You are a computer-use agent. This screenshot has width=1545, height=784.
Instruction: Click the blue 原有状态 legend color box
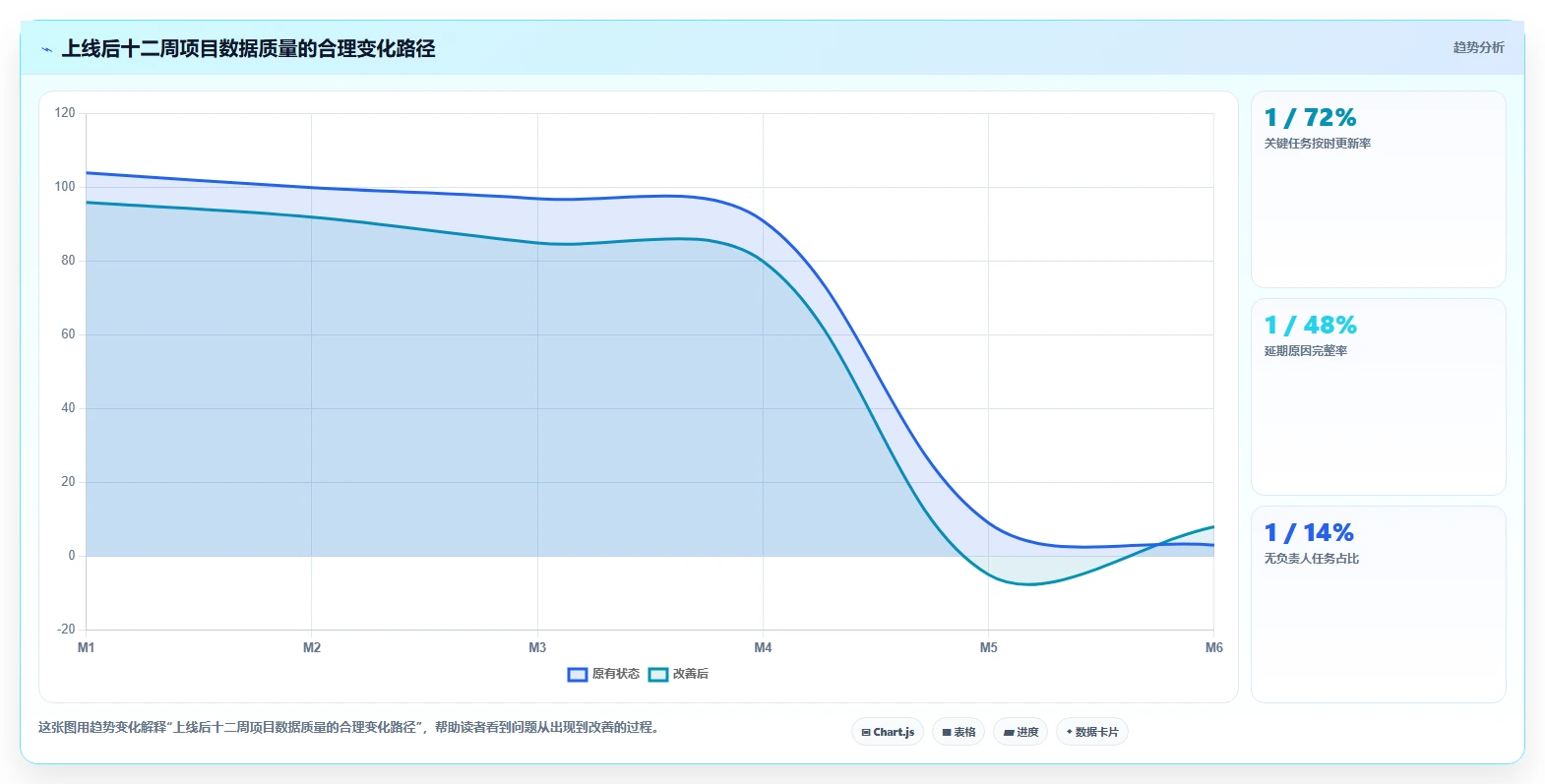pos(578,674)
